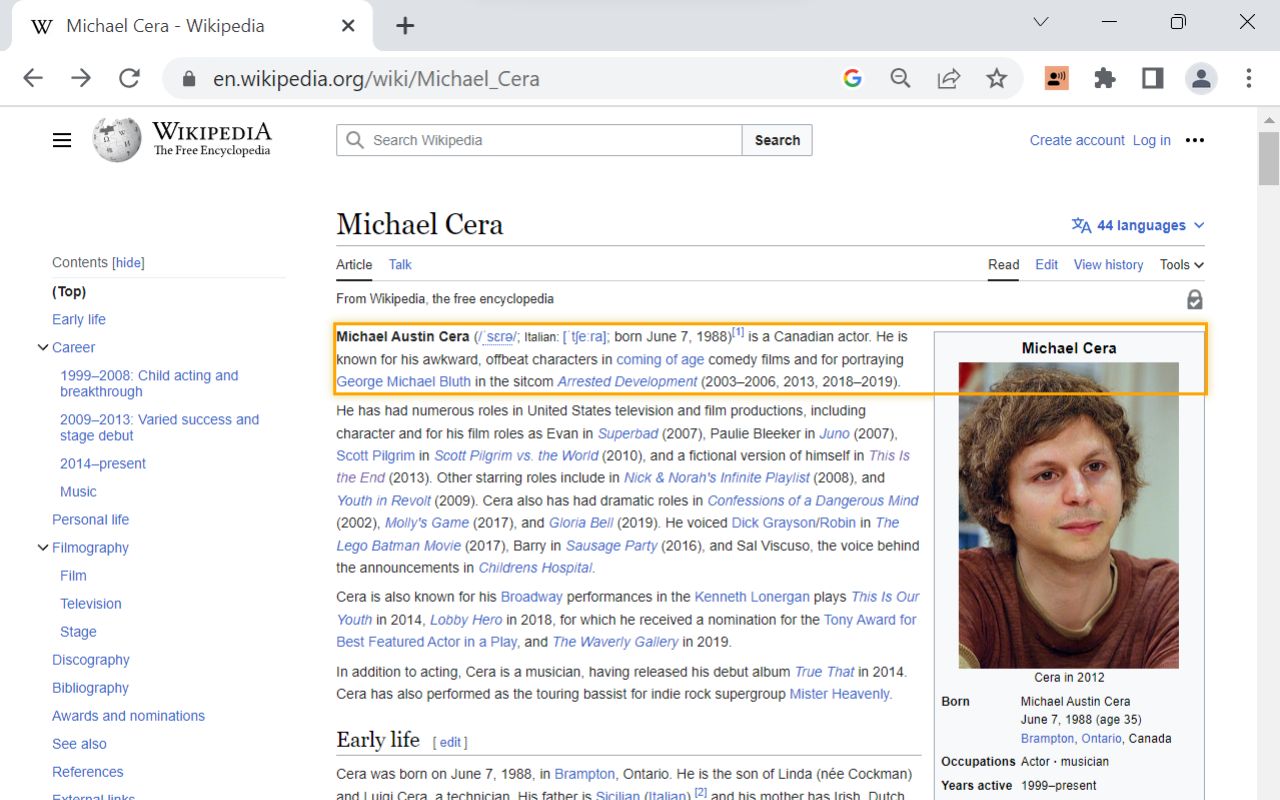Open the Kenneth Lonergan link
Screen dimensions: 1280x800
[752, 597]
